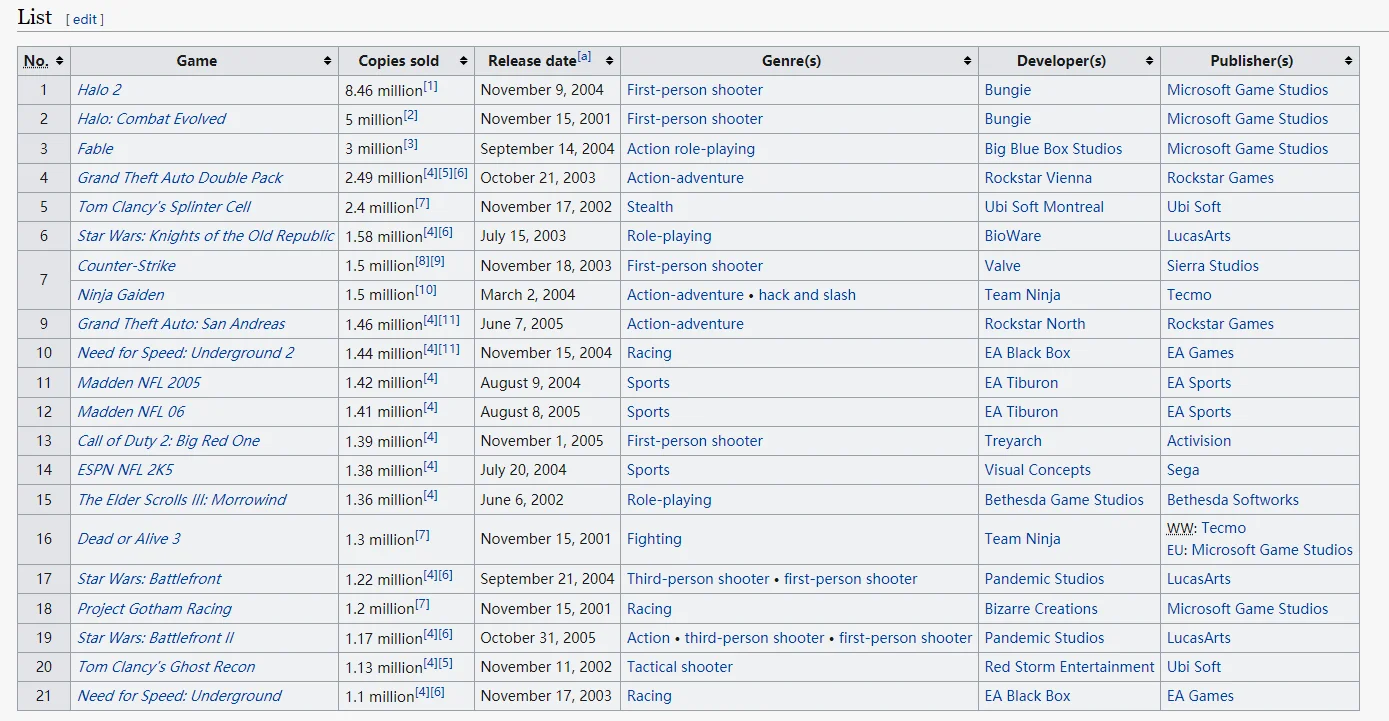The height and width of the screenshot is (721, 1389).
Task: Sort by Genre(s) column arrows
Action: (967, 61)
